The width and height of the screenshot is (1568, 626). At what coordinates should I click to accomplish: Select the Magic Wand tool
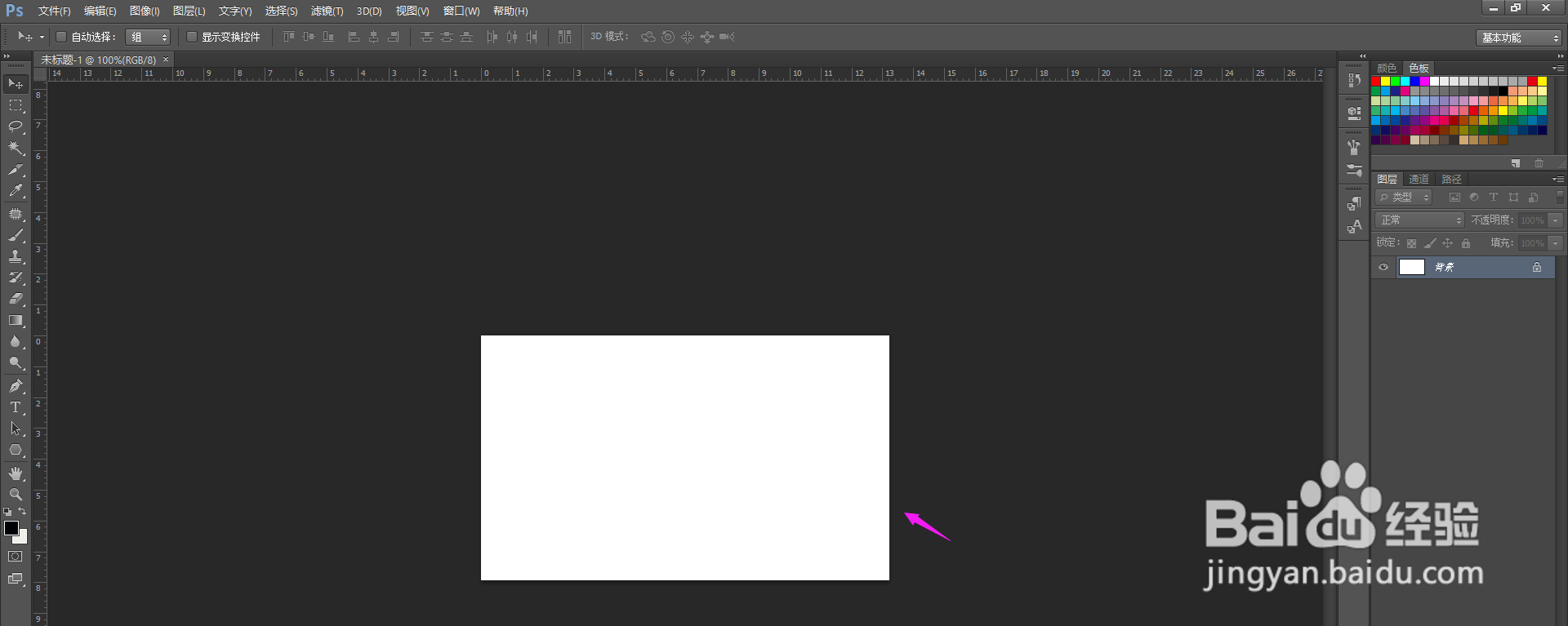[16, 148]
